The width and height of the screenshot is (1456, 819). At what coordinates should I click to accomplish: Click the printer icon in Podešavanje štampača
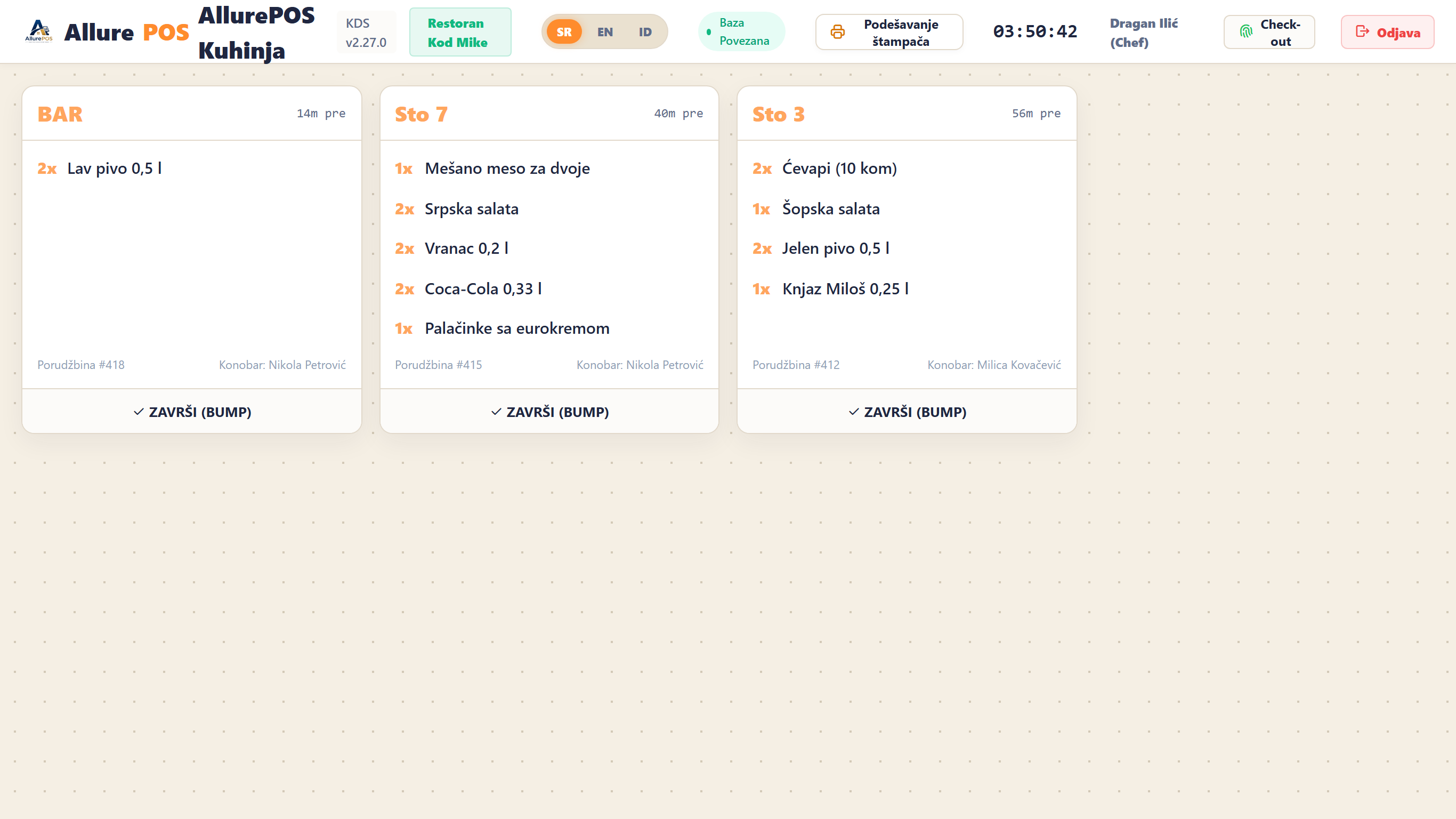click(x=838, y=32)
